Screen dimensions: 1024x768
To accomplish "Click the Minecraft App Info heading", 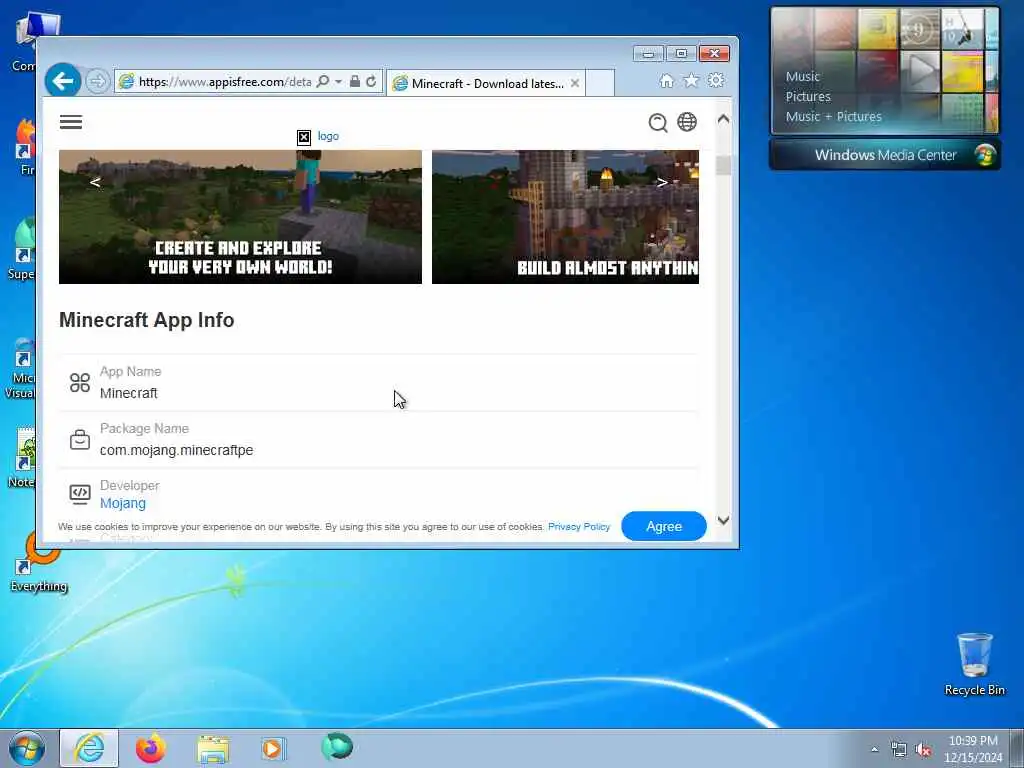I will tap(147, 320).
